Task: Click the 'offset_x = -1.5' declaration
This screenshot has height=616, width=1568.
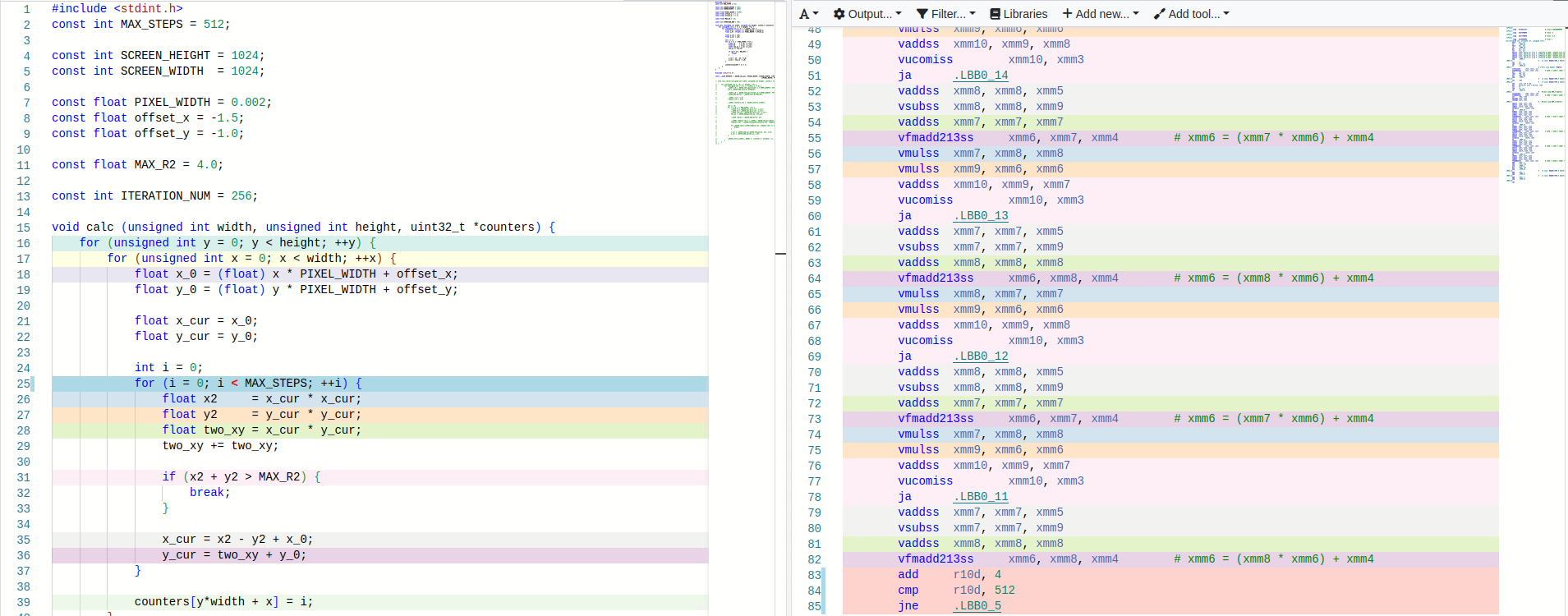Action: point(148,117)
